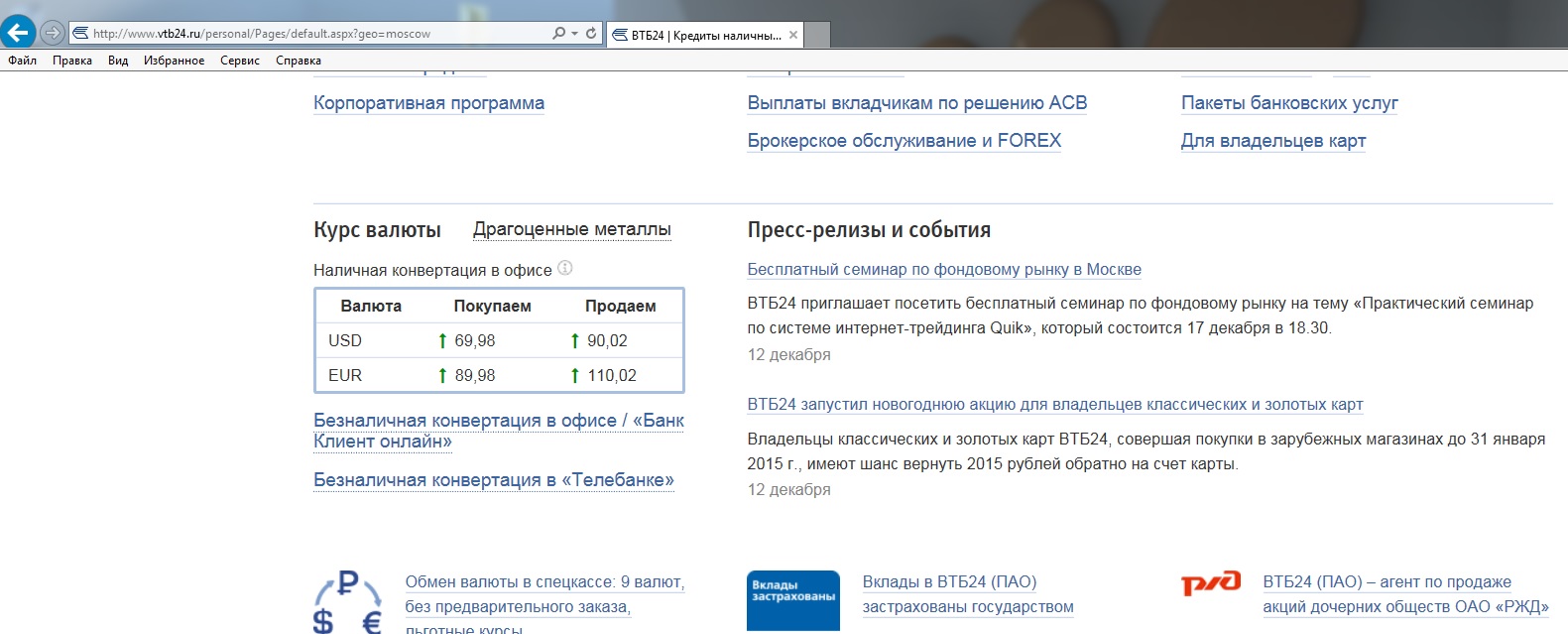Open Для владельцев карт link

coord(1273,141)
